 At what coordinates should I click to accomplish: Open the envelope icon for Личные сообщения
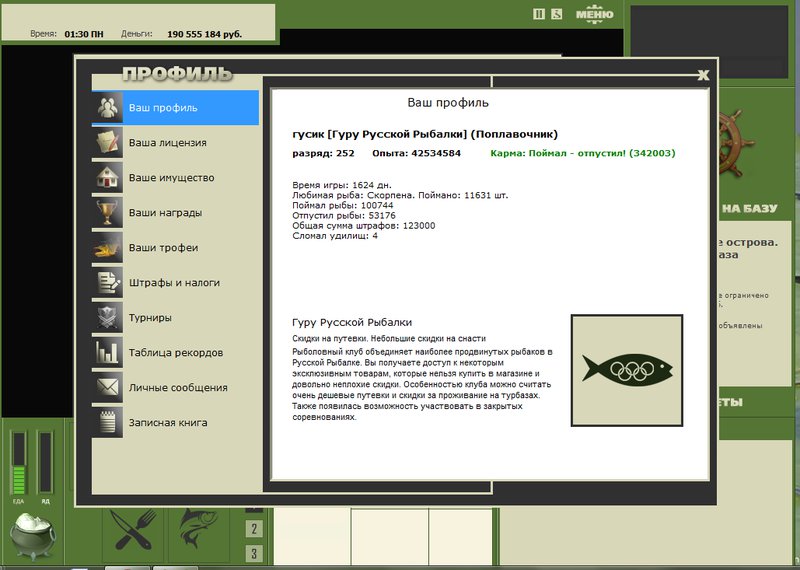click(108, 388)
